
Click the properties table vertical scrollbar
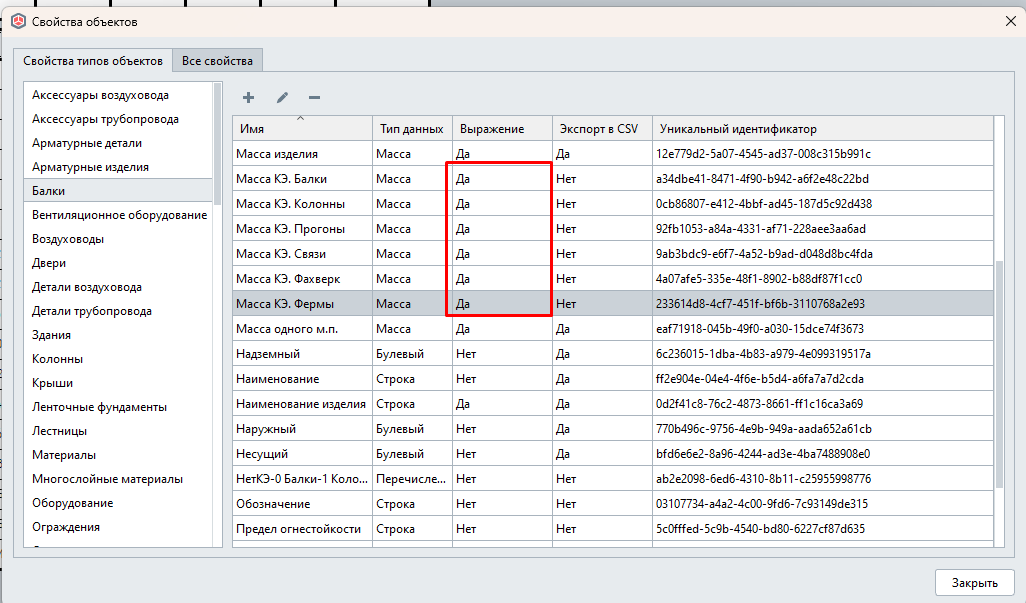tap(999, 373)
